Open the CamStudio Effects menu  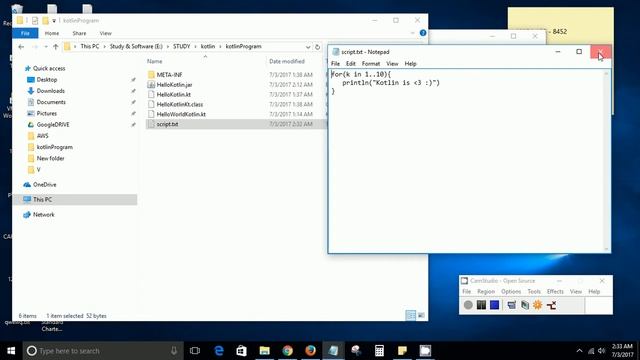555,291
